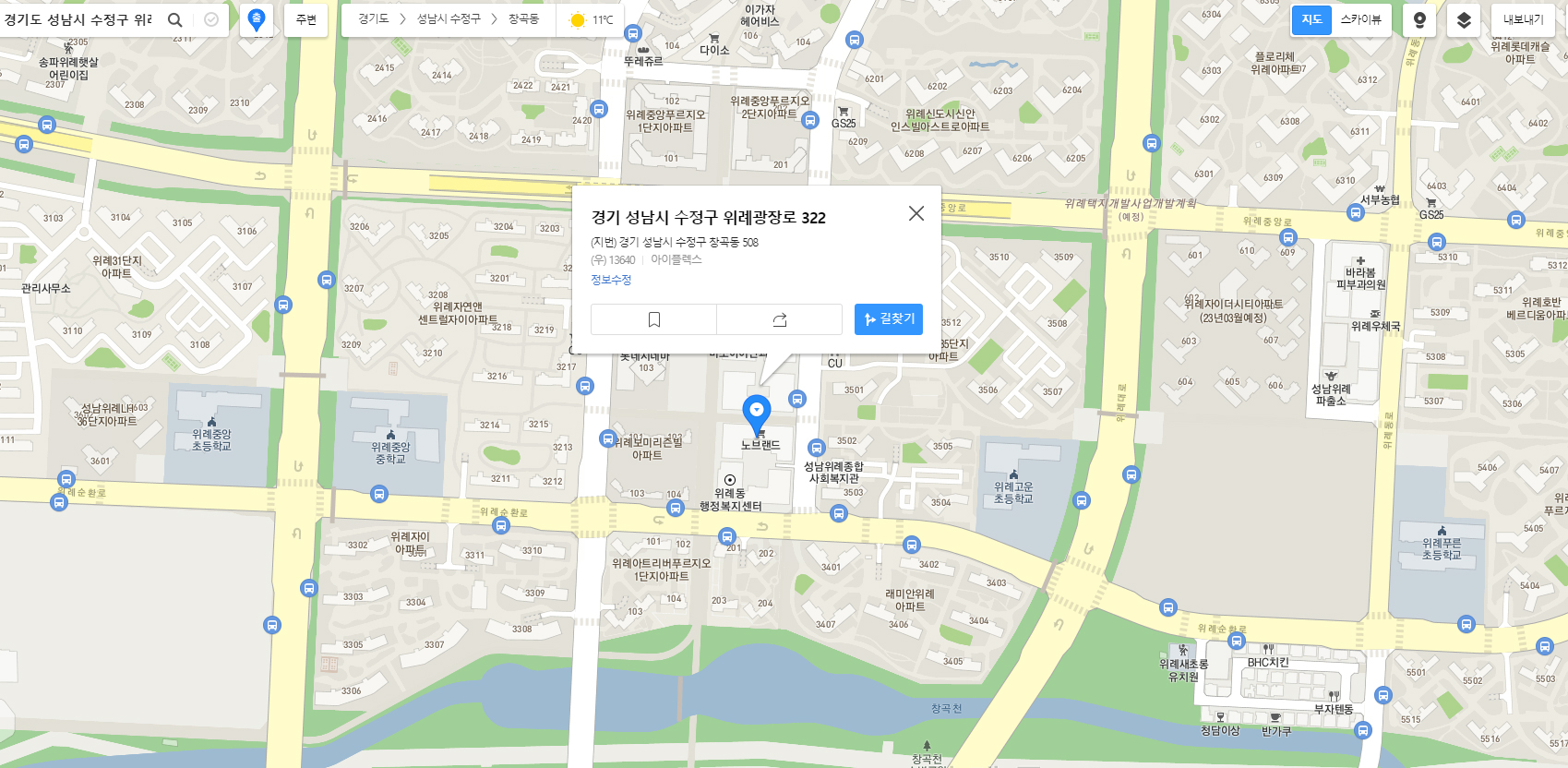Click the 부자텐동 restaurant icon
This screenshot has height=768, width=1568.
click(x=1334, y=696)
